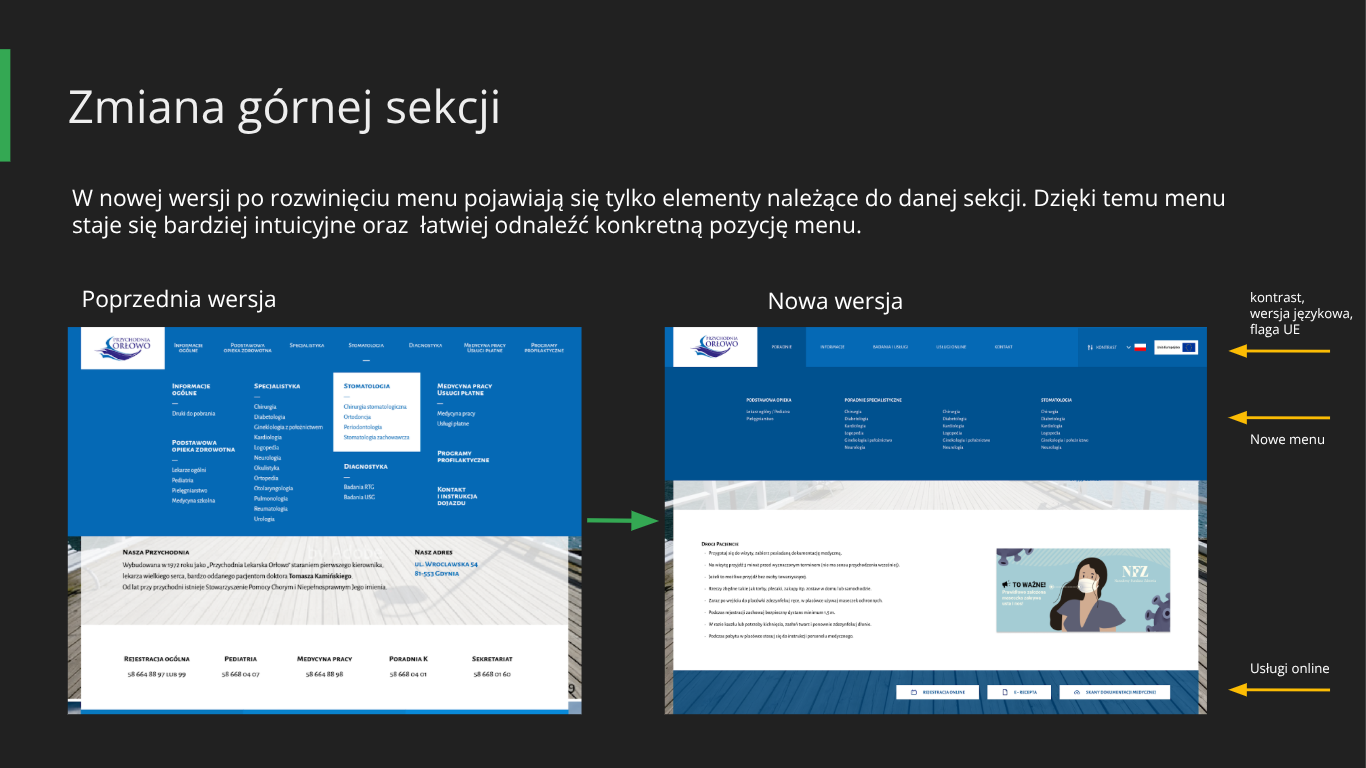The image size is (1366, 768).
Task: Expand the Stomatologia menu in the previous version
Action: [366, 345]
